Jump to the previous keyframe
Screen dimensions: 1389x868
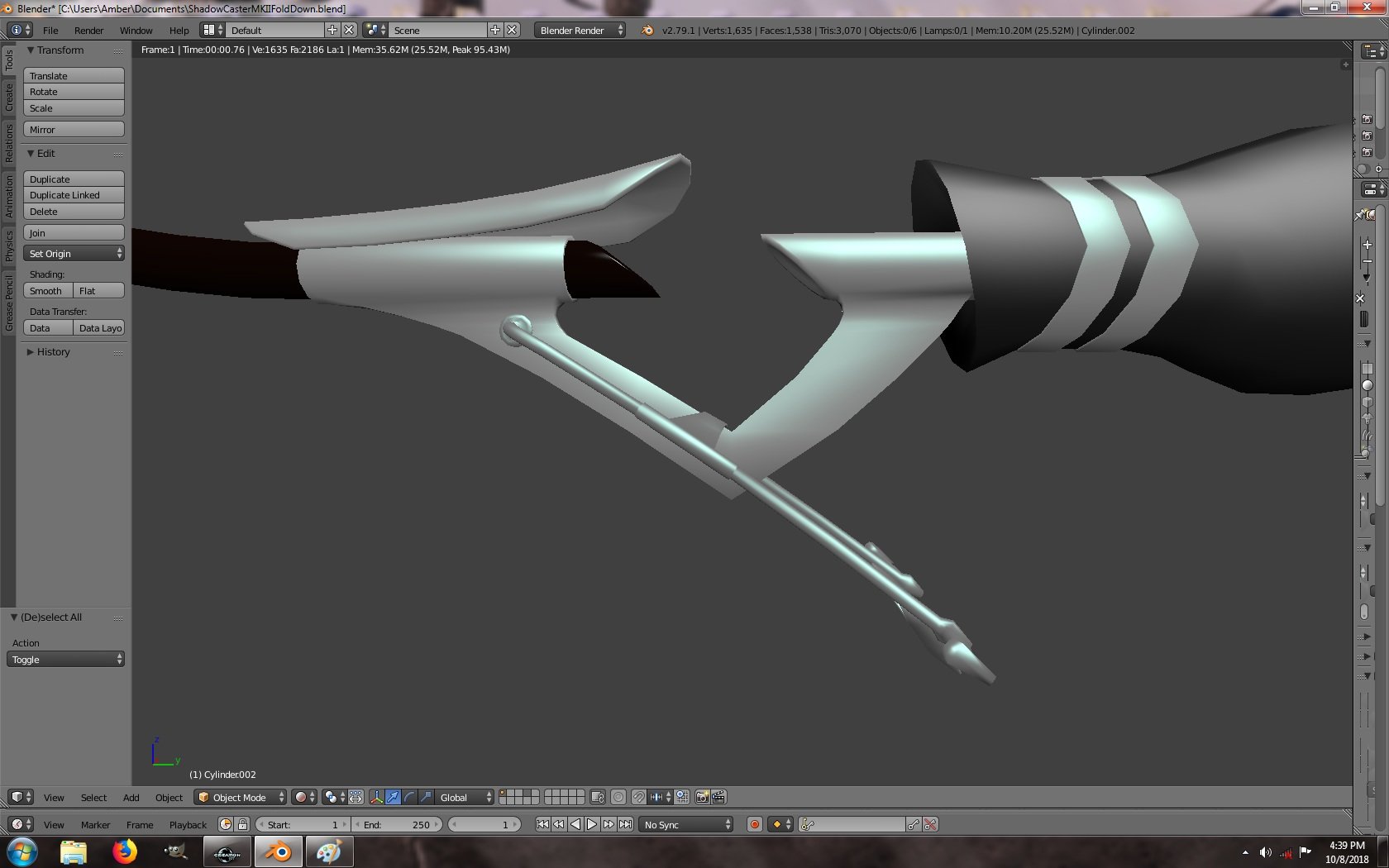click(x=559, y=824)
